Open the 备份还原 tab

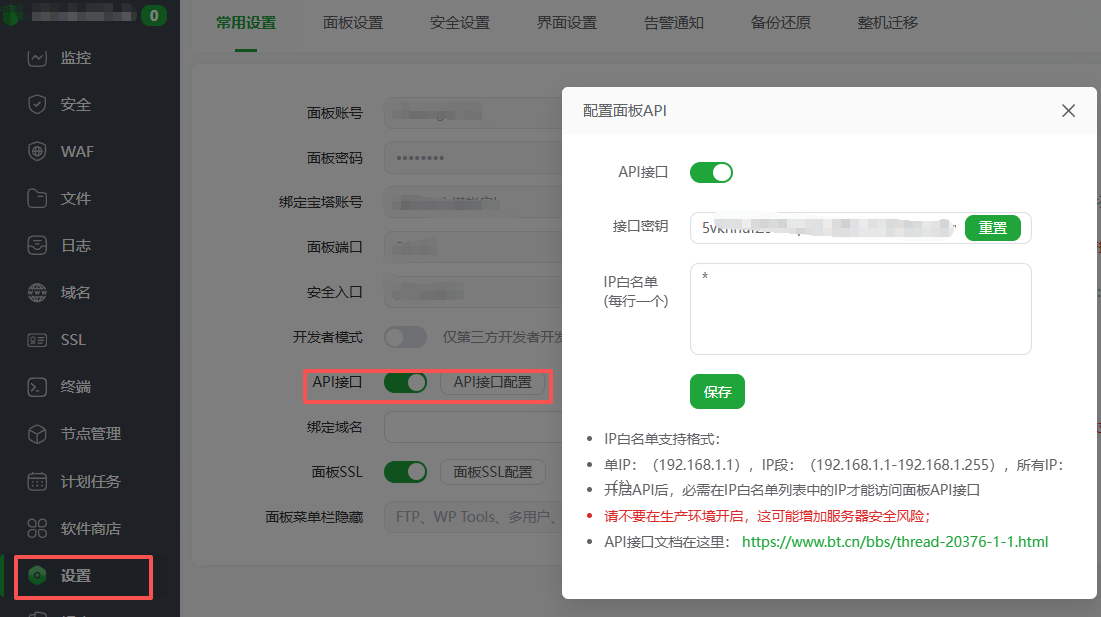[780, 22]
